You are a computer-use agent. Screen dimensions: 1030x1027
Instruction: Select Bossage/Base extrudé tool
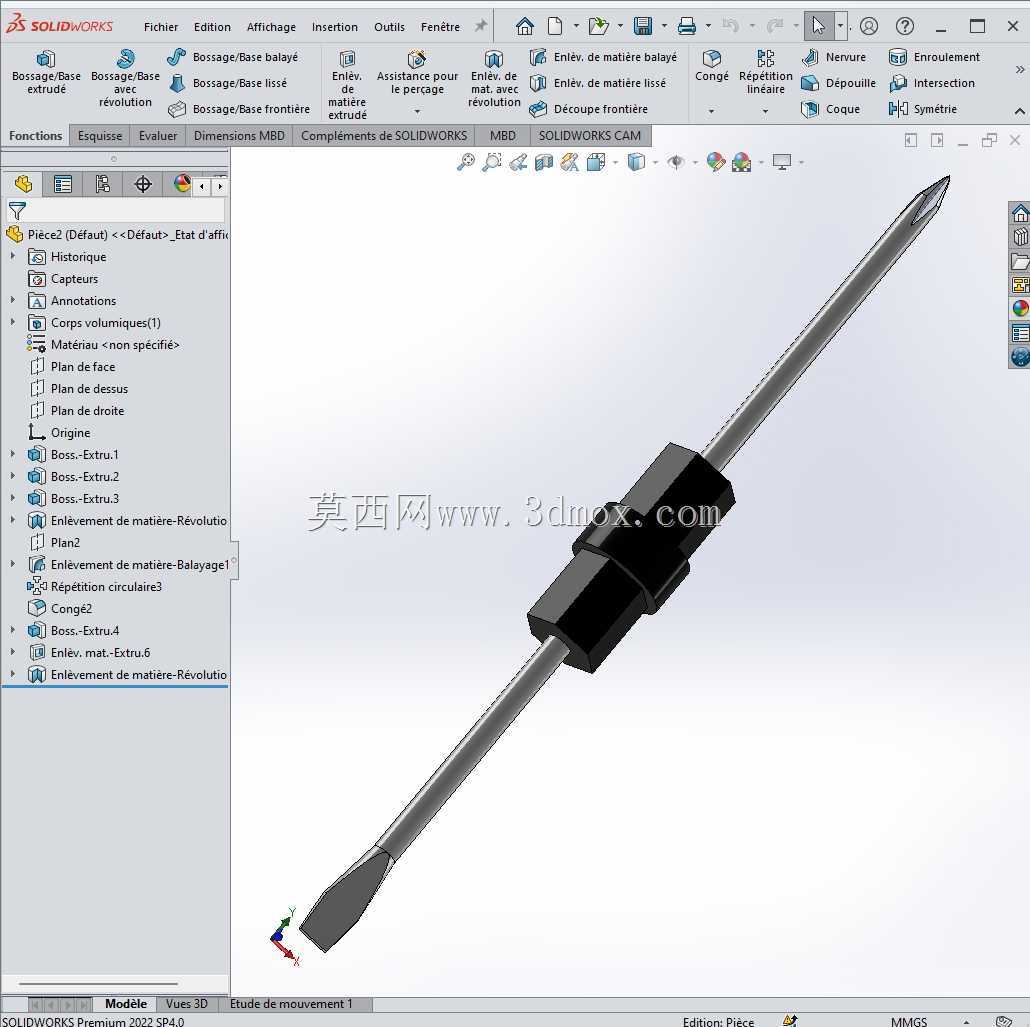coord(46,72)
